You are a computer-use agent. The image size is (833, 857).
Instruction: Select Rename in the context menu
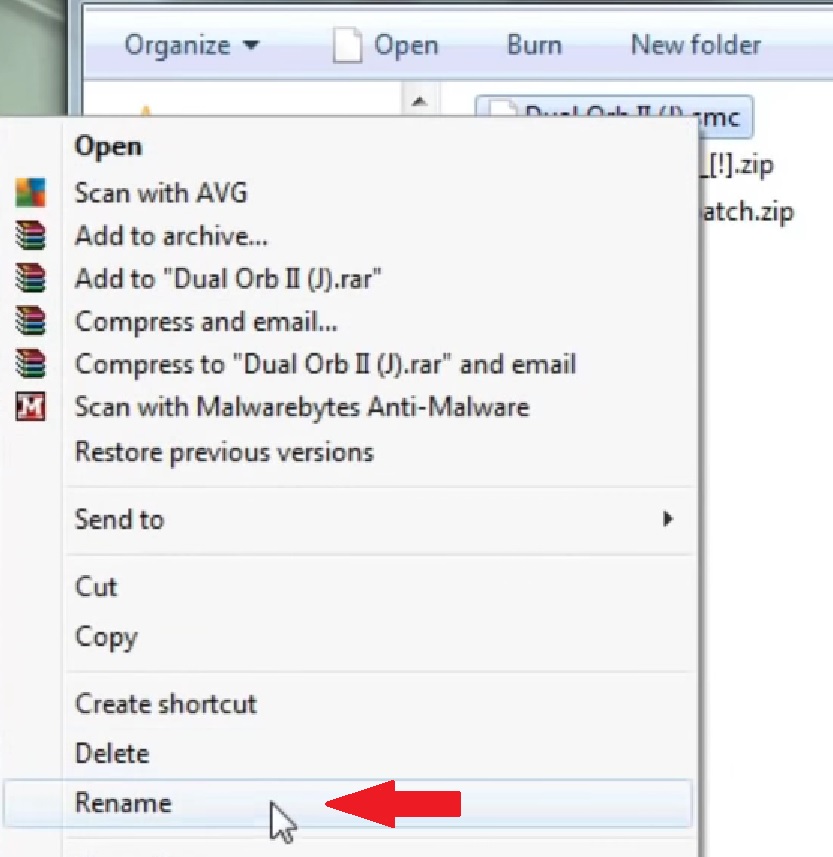click(123, 803)
